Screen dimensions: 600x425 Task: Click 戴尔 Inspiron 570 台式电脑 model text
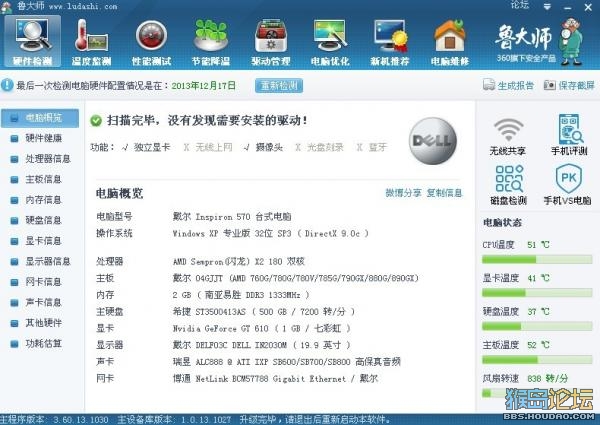(x=232, y=217)
